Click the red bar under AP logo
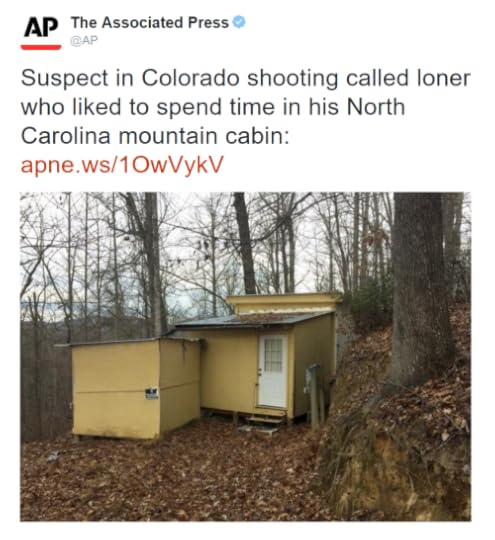The image size is (495, 540). pyautogui.click(x=41, y=48)
